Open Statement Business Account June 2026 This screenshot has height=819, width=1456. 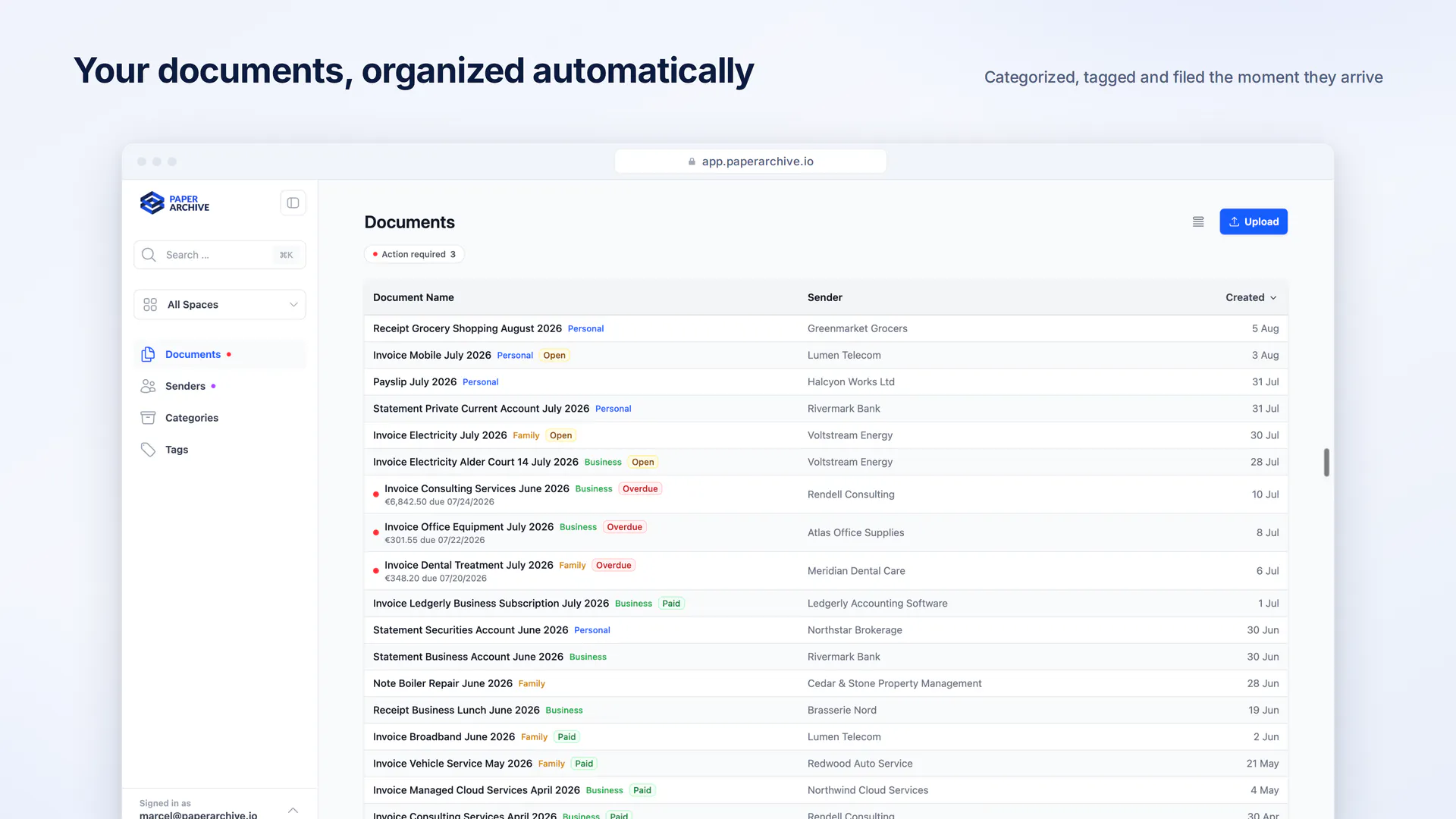(x=468, y=657)
